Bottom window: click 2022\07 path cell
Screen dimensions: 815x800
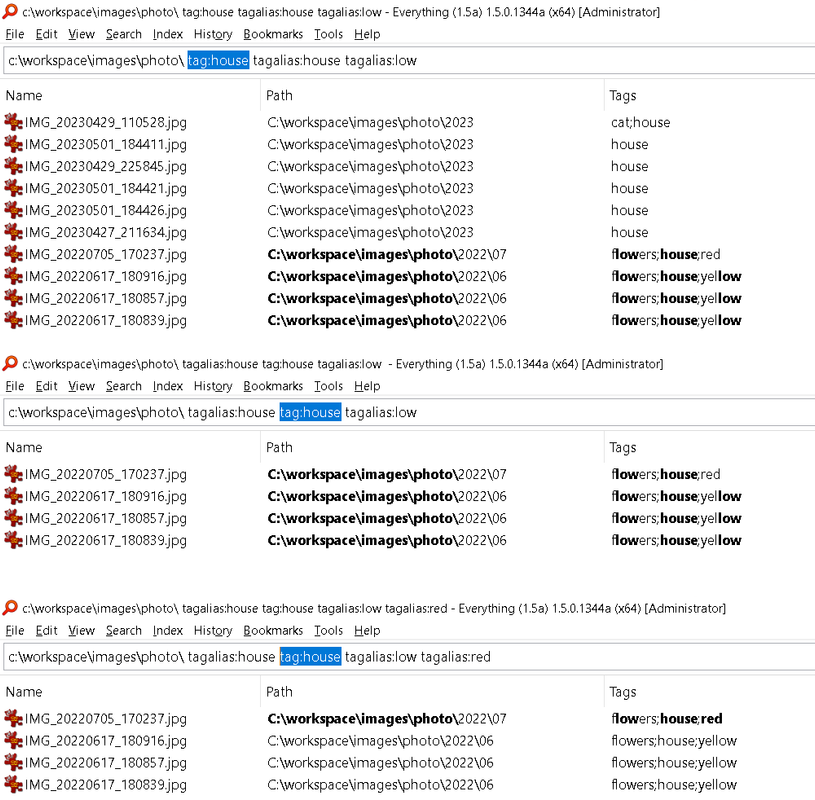tap(387, 718)
